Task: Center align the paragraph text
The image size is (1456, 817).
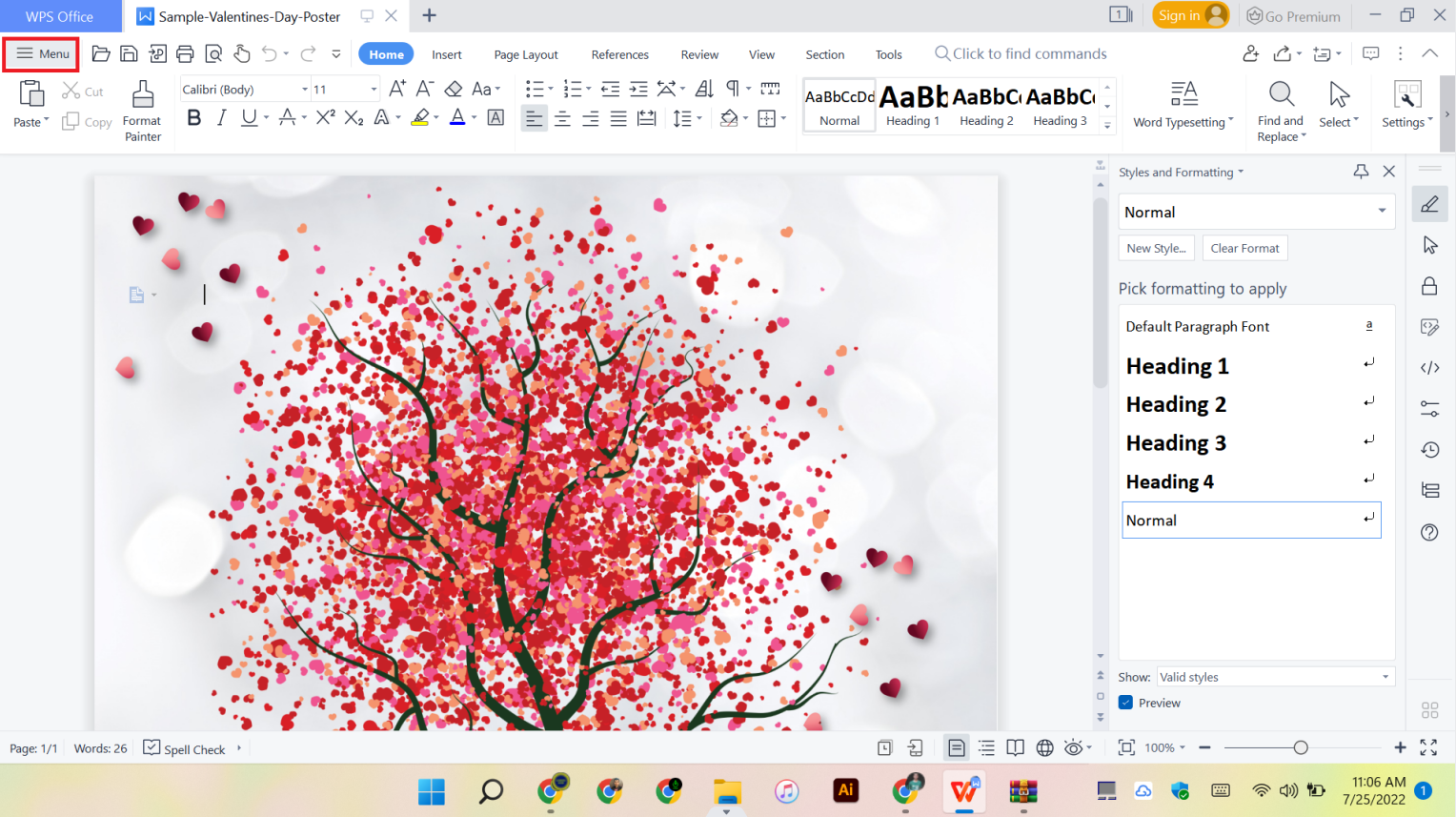Action: coord(562,118)
